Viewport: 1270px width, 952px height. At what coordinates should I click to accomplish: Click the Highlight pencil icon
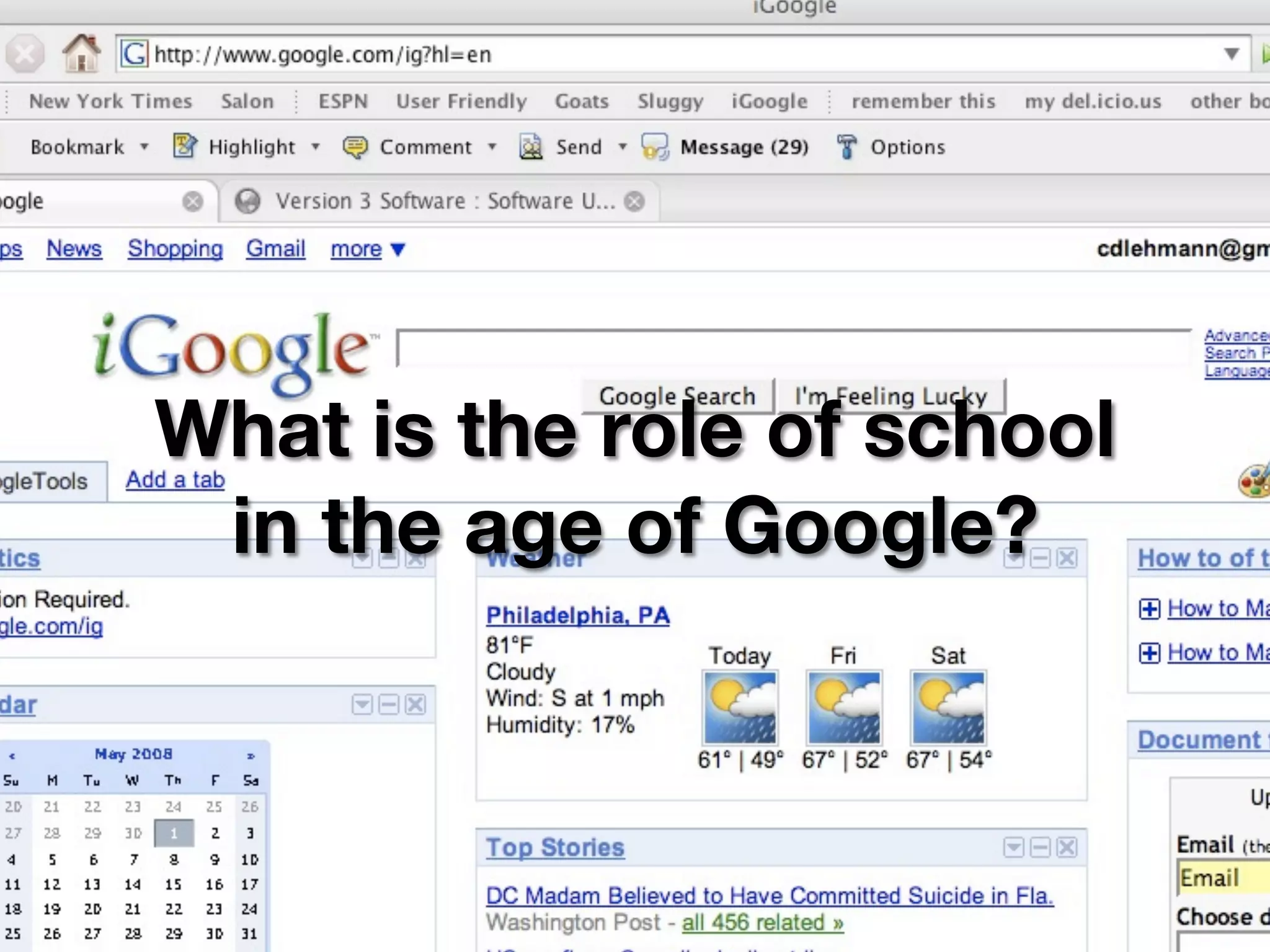click(x=184, y=146)
